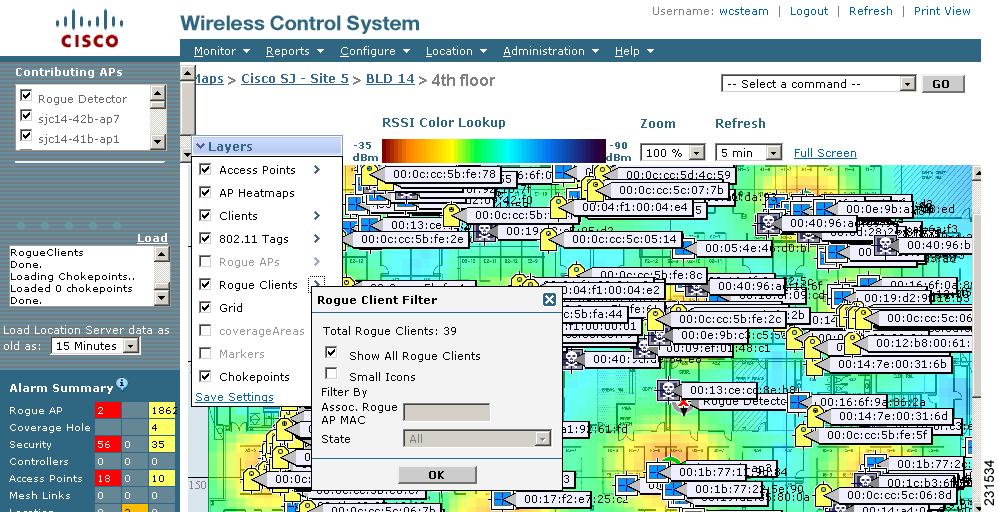Open the State filter dropdown
The height and width of the screenshot is (512, 998).
tap(477, 439)
